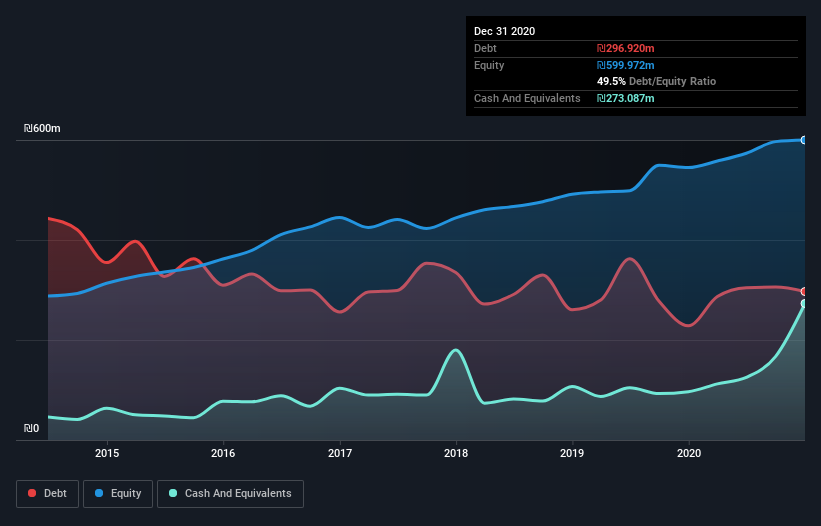Click the Equity label in tooltip
Viewport: 821px width, 526px height.
489,65
